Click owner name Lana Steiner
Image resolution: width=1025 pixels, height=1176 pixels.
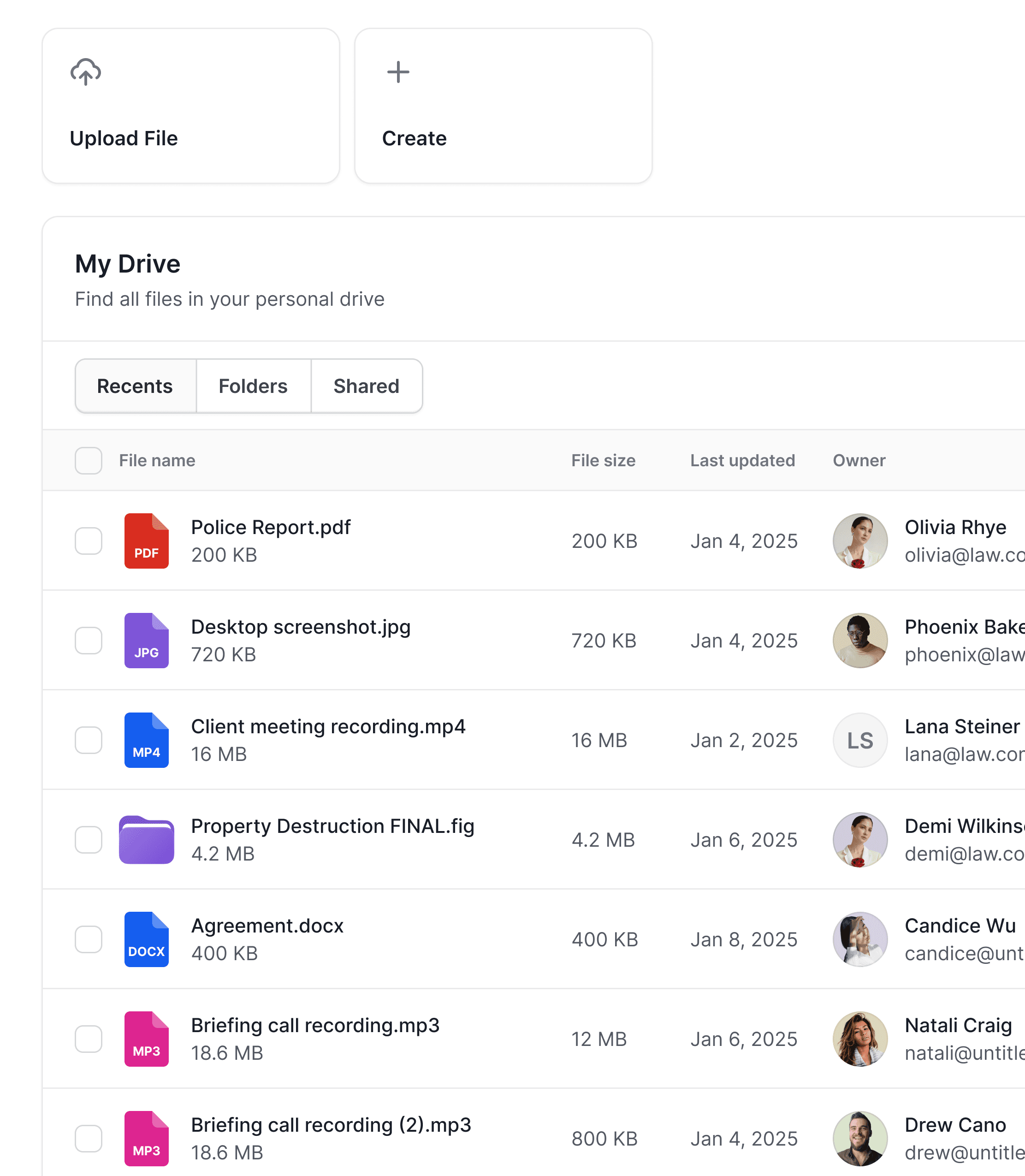point(962,726)
